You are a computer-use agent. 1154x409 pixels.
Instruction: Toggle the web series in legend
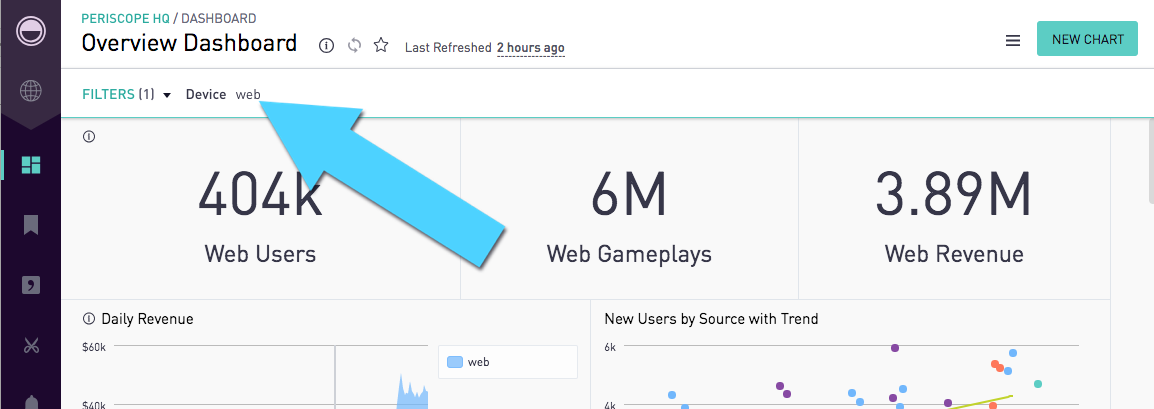468,362
